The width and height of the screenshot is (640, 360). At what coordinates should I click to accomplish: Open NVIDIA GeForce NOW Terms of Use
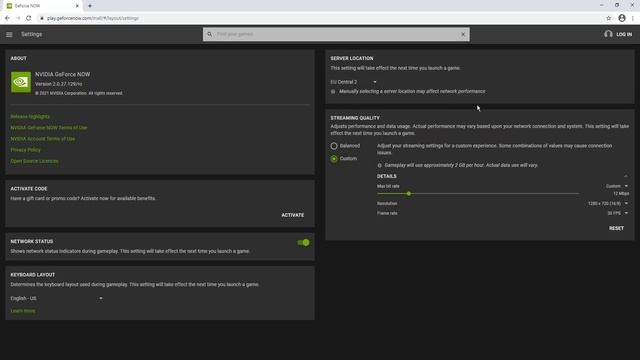pos(49,128)
